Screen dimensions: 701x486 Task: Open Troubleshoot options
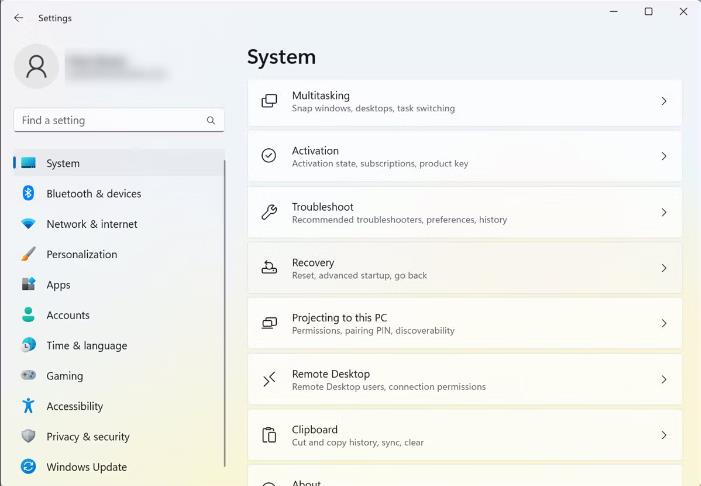coord(465,213)
